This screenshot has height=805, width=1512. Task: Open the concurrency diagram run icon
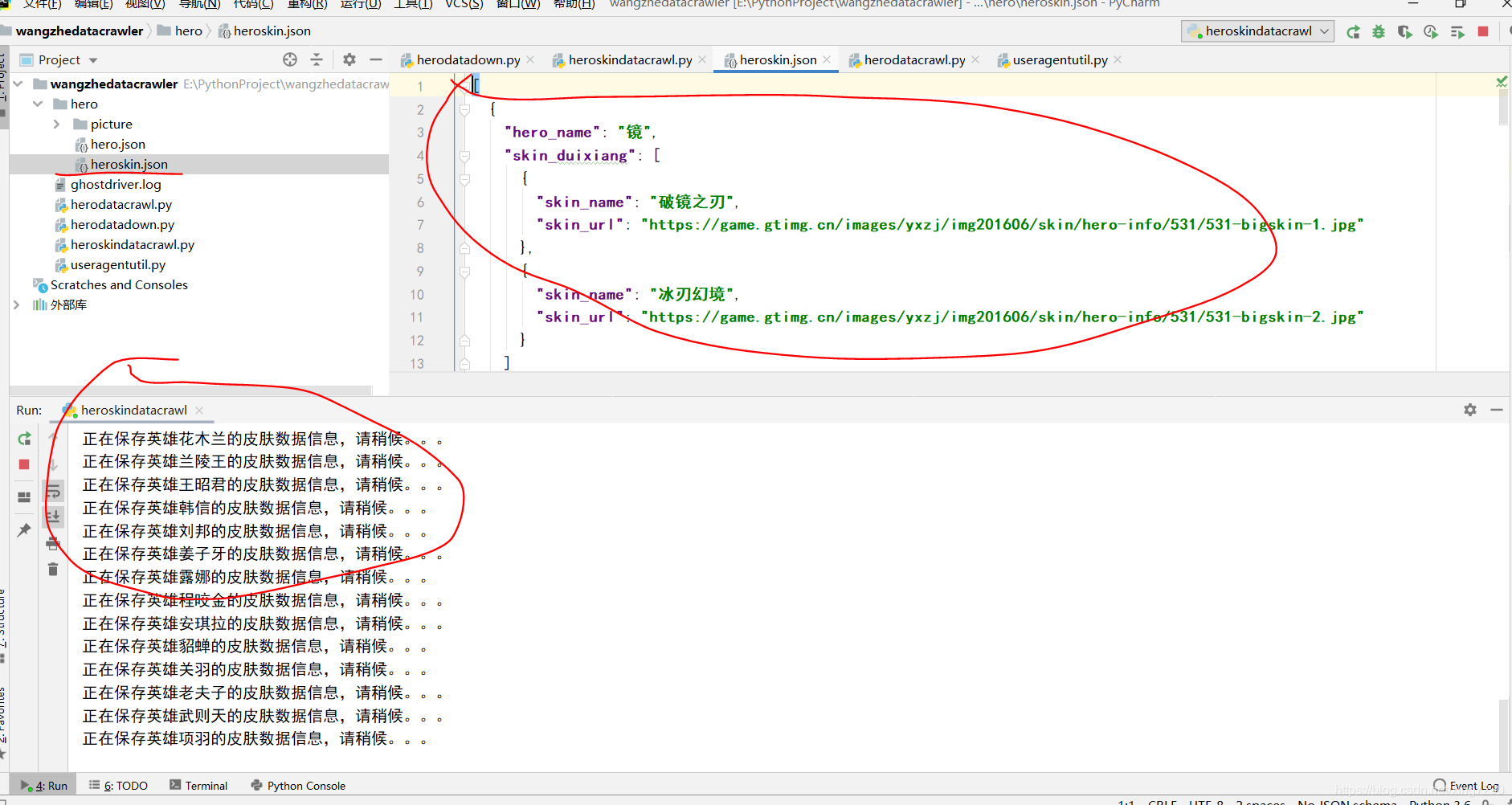pos(1457,31)
